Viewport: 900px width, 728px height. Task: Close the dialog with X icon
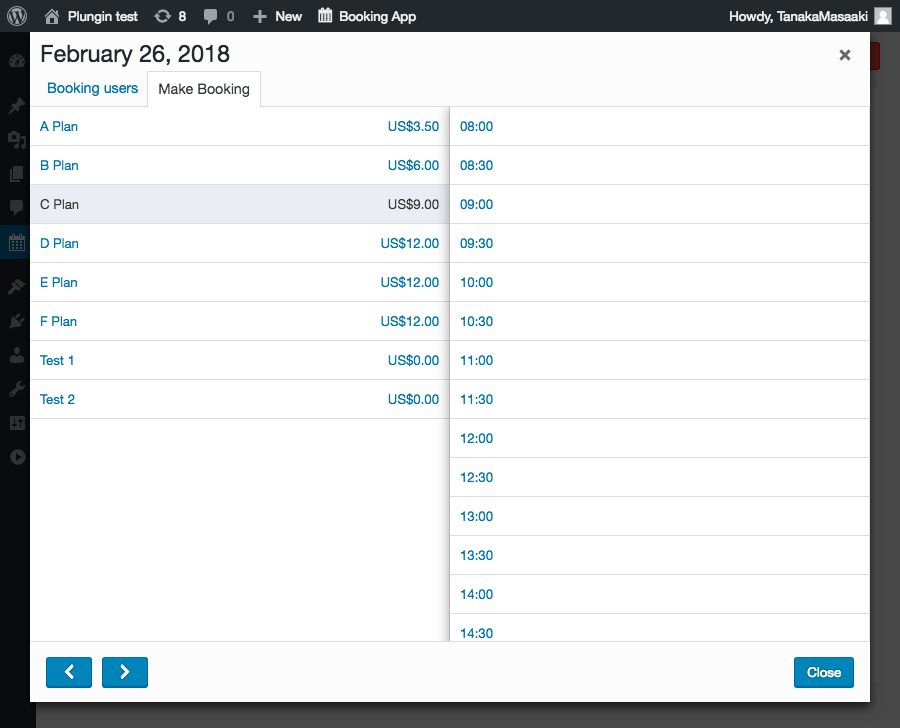coord(845,55)
